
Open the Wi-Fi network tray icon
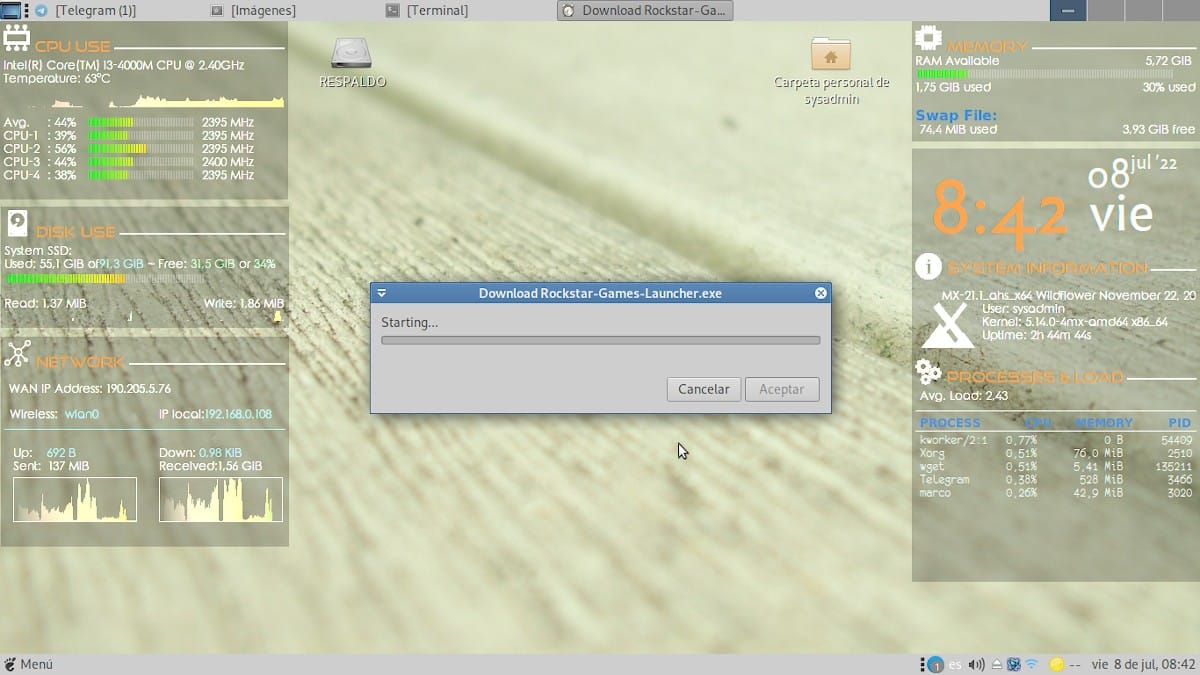[1032, 664]
